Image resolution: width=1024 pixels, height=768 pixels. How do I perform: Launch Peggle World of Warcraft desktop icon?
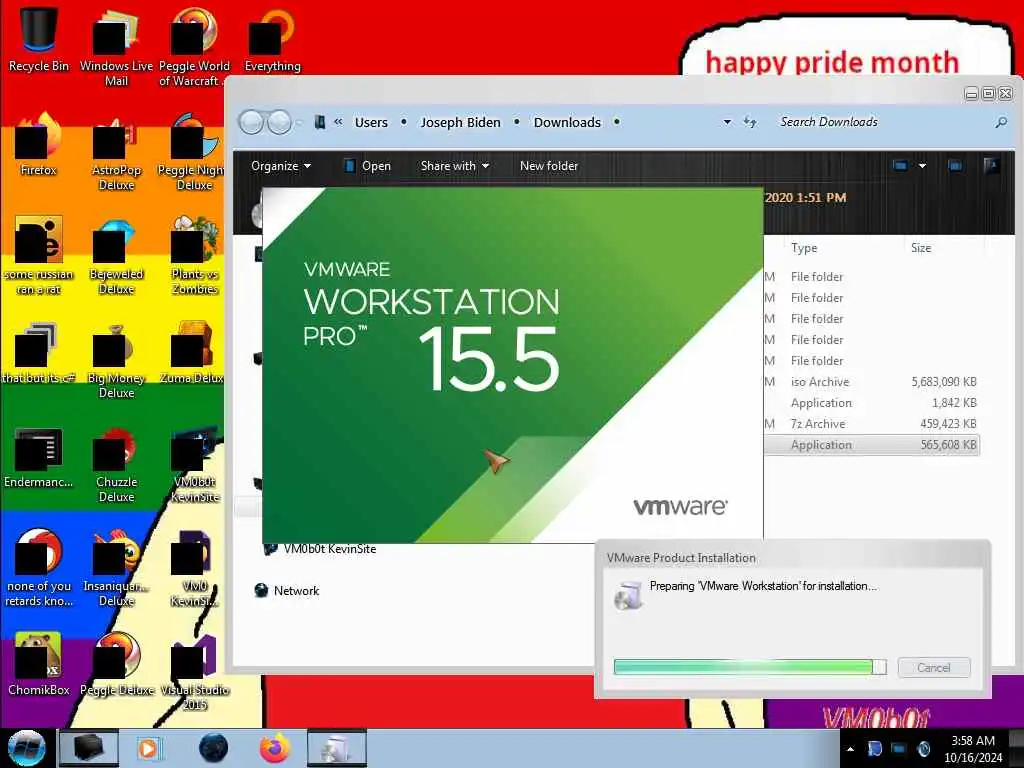pyautogui.click(x=194, y=47)
